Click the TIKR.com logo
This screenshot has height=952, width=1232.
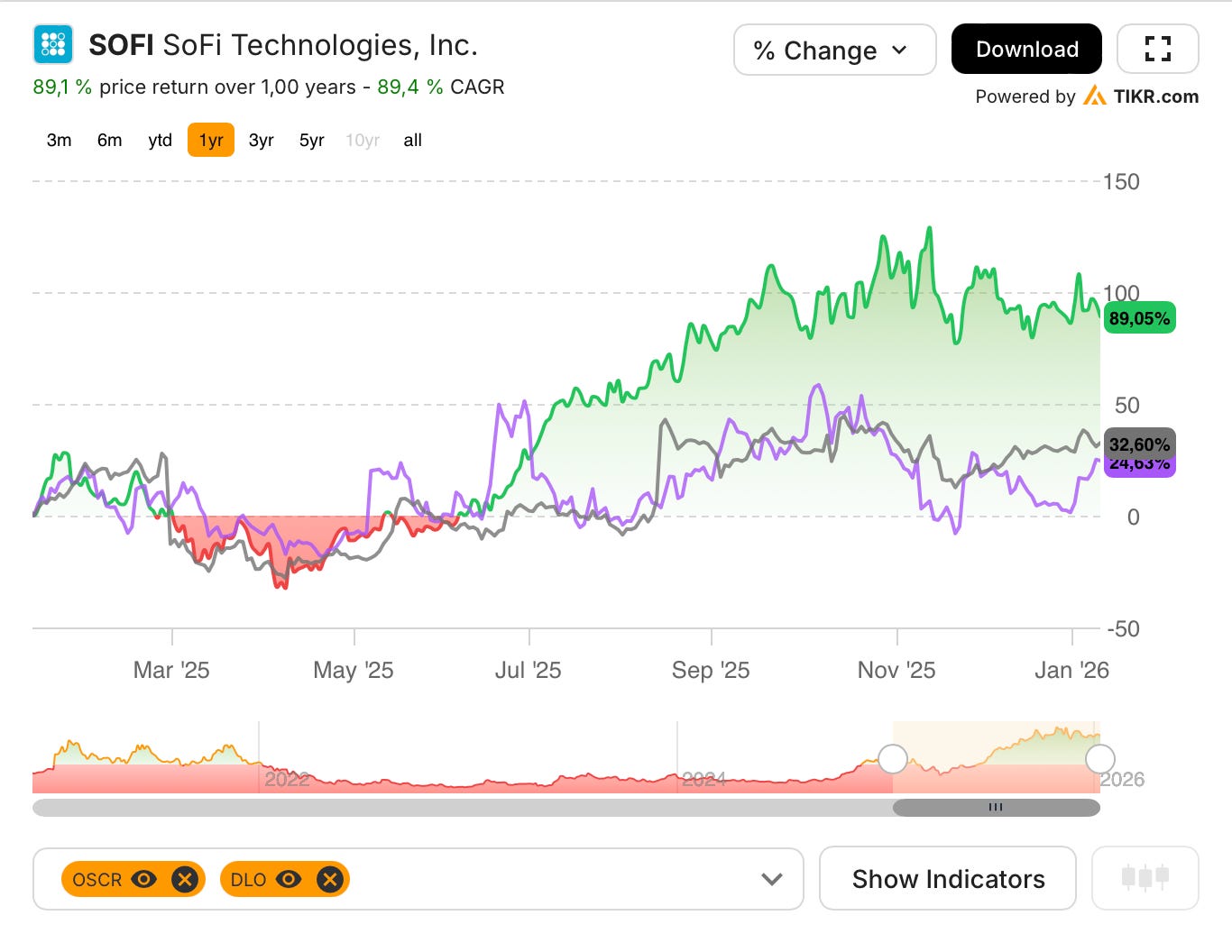pos(1141,96)
